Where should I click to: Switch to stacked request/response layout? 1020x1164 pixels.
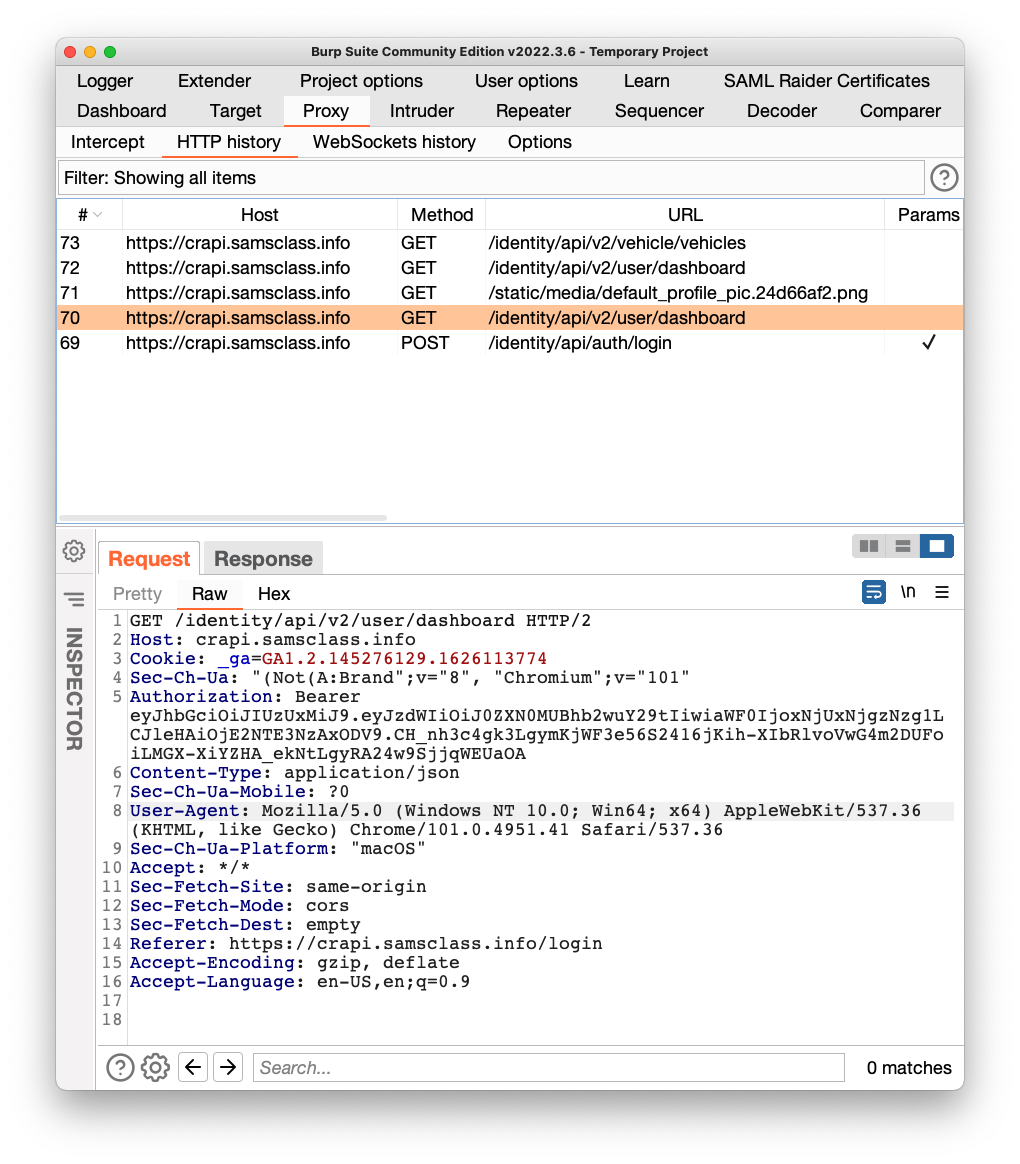click(903, 546)
